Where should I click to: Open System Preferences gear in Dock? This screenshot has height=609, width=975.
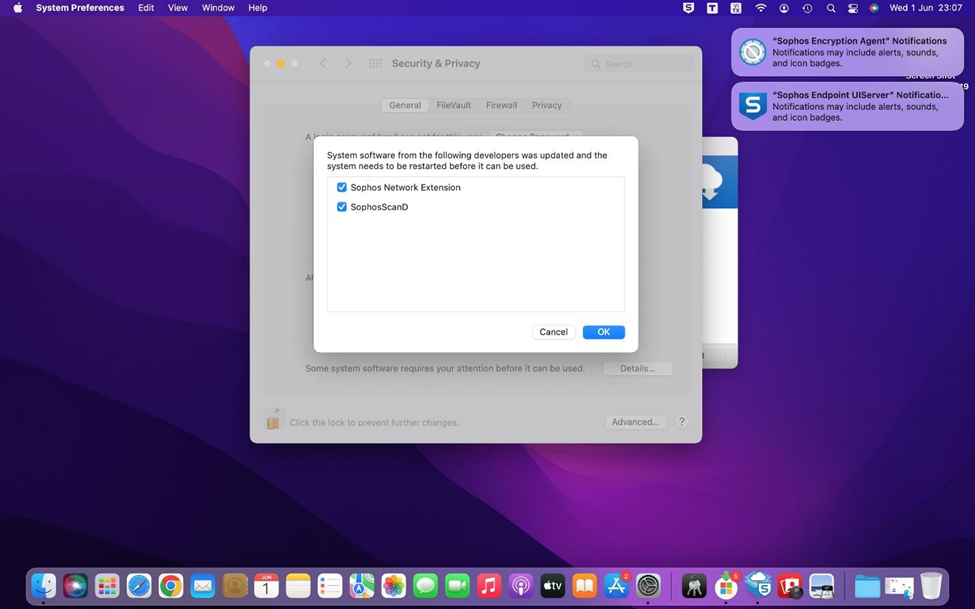tap(648, 586)
